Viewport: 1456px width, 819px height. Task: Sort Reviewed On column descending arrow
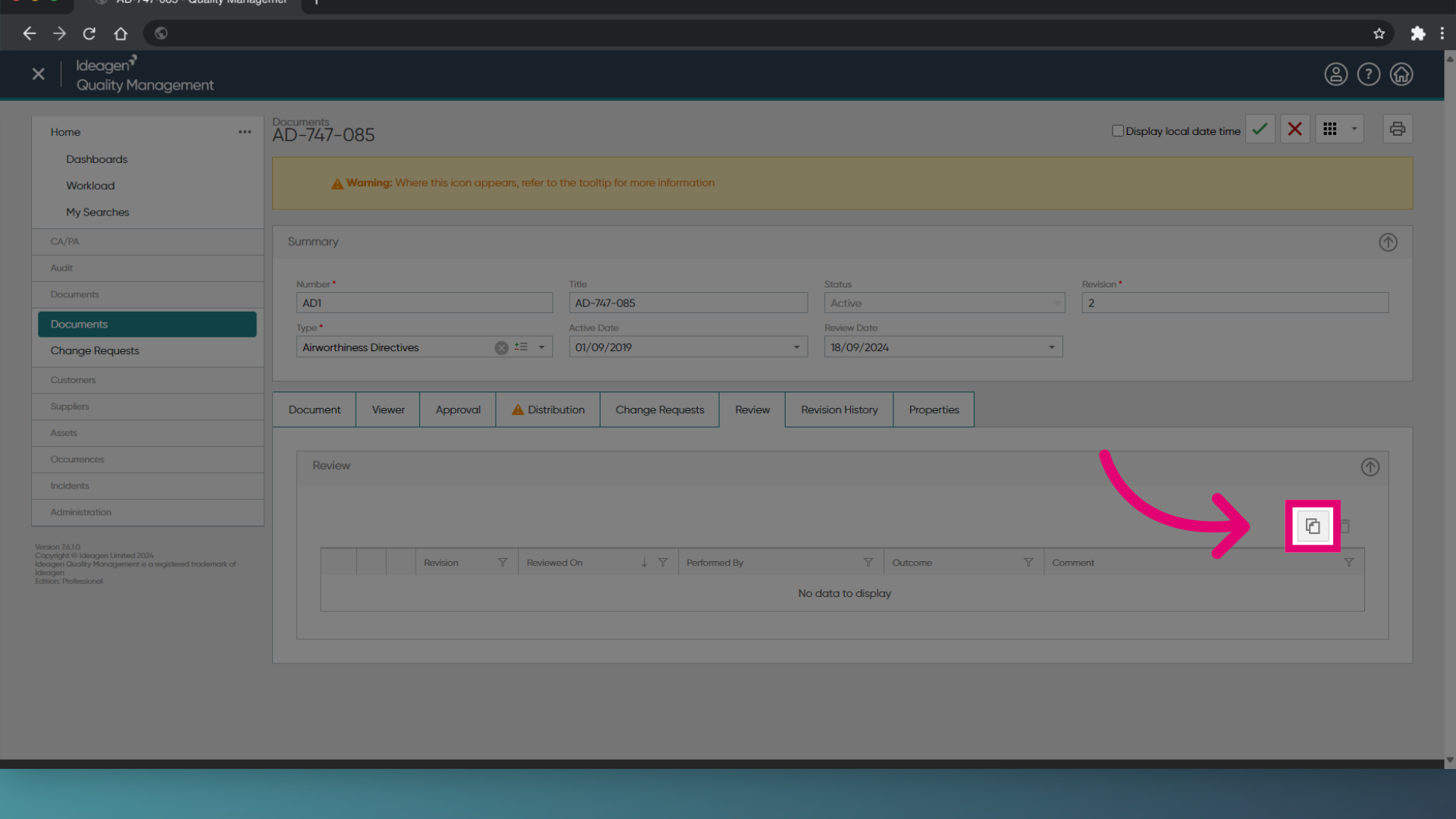coord(644,563)
